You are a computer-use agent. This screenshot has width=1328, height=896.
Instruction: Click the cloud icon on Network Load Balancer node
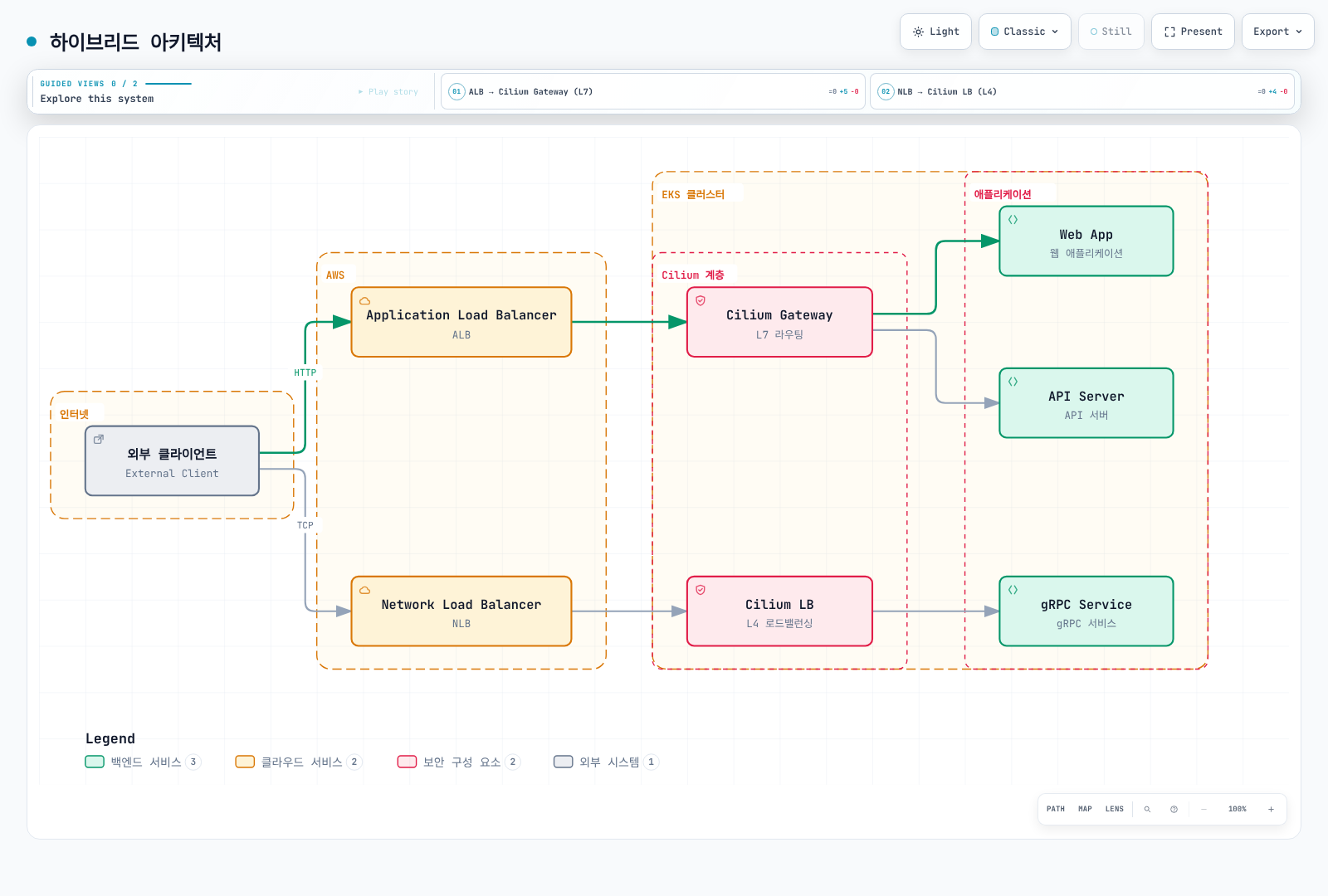click(x=364, y=591)
